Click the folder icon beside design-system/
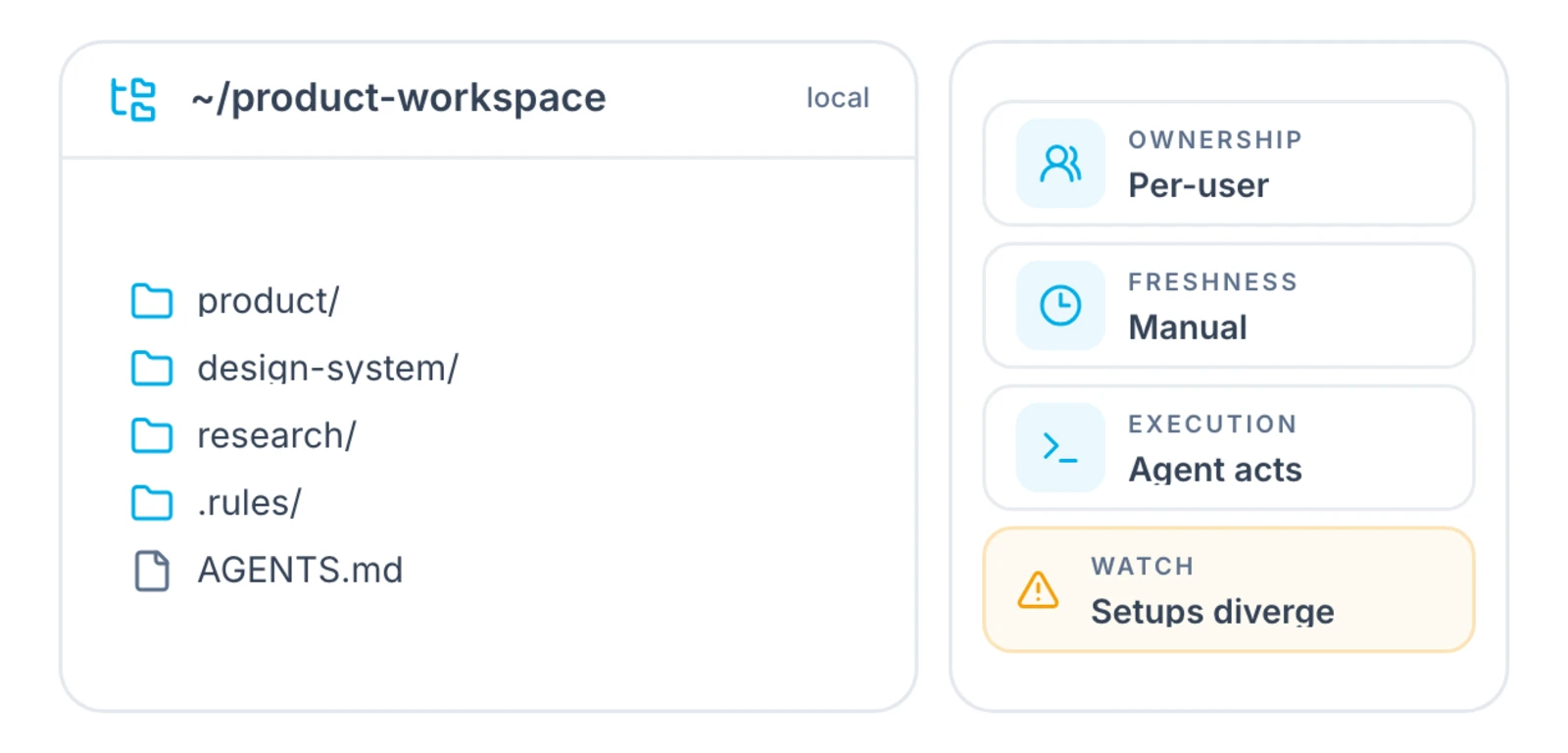The height and width of the screenshot is (753, 1568). [152, 369]
